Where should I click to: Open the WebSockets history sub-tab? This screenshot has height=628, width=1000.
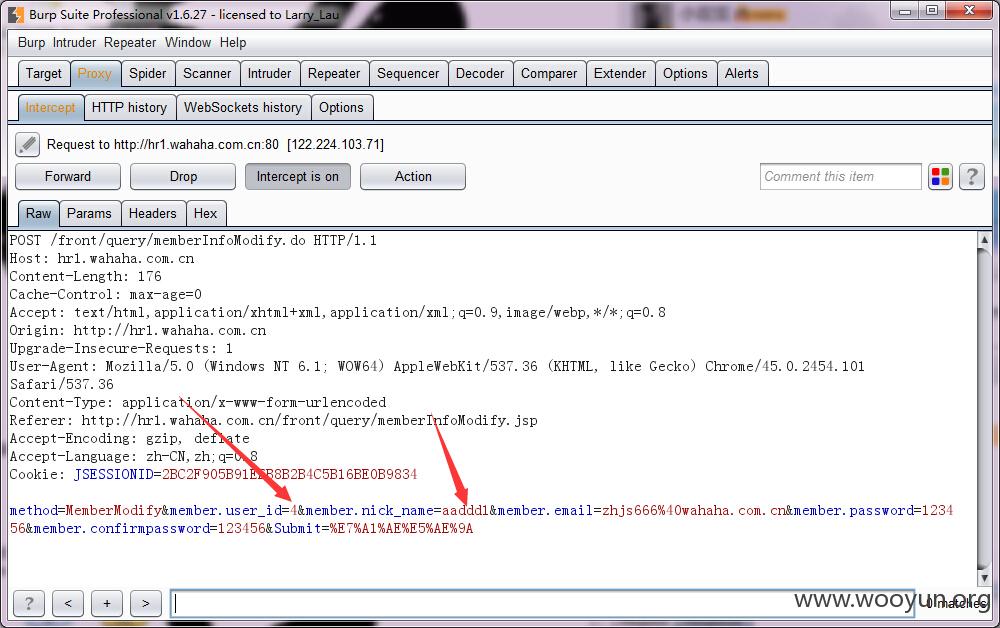pos(243,108)
